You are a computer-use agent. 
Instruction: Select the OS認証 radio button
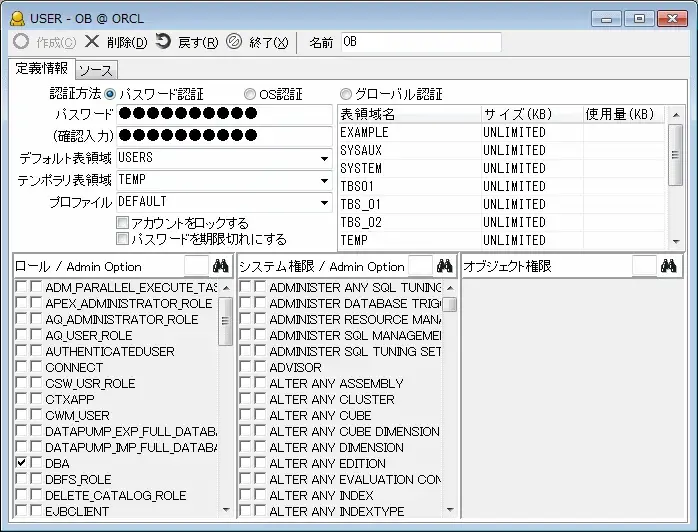coord(250,94)
